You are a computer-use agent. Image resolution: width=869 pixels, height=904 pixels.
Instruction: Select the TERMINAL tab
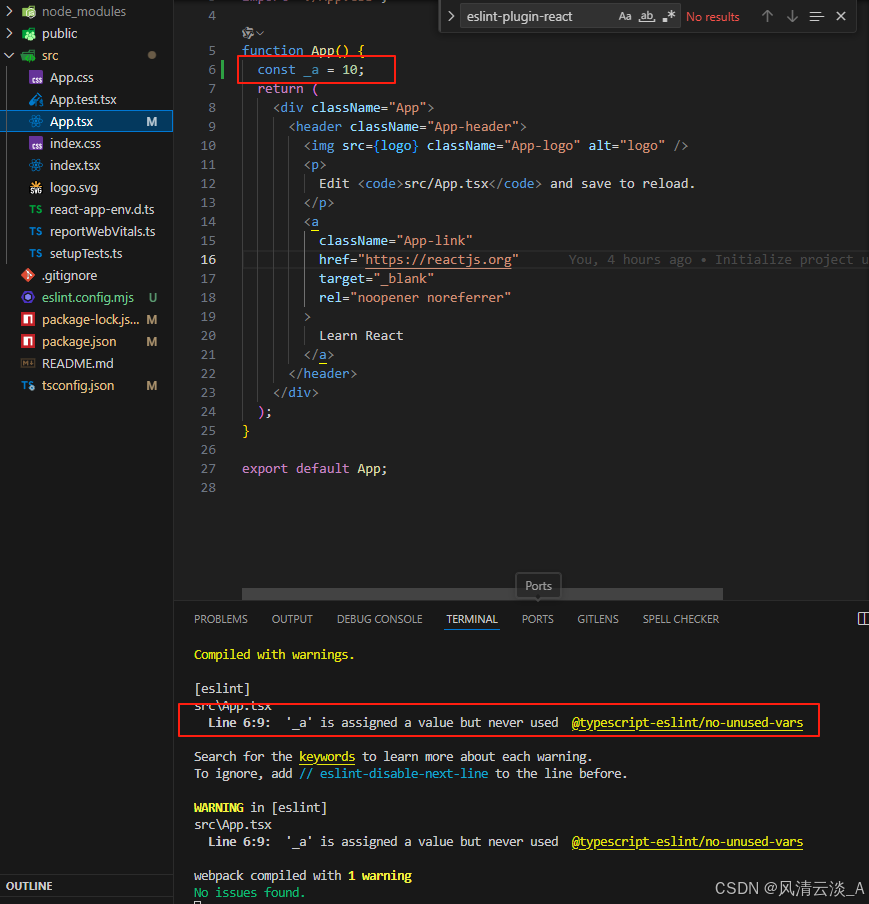coord(472,619)
